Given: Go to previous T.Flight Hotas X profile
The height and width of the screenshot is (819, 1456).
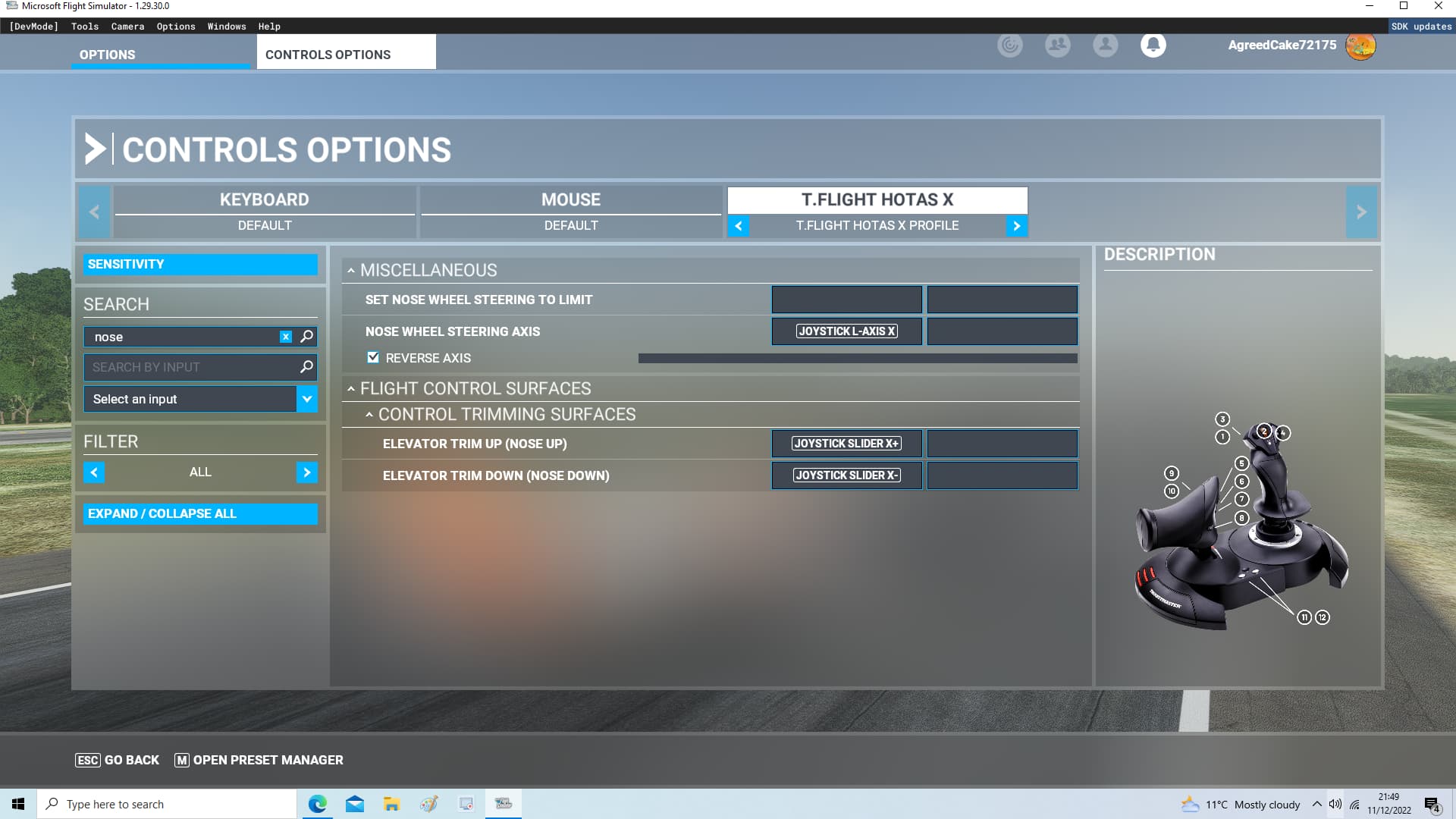Looking at the screenshot, I should tap(738, 226).
